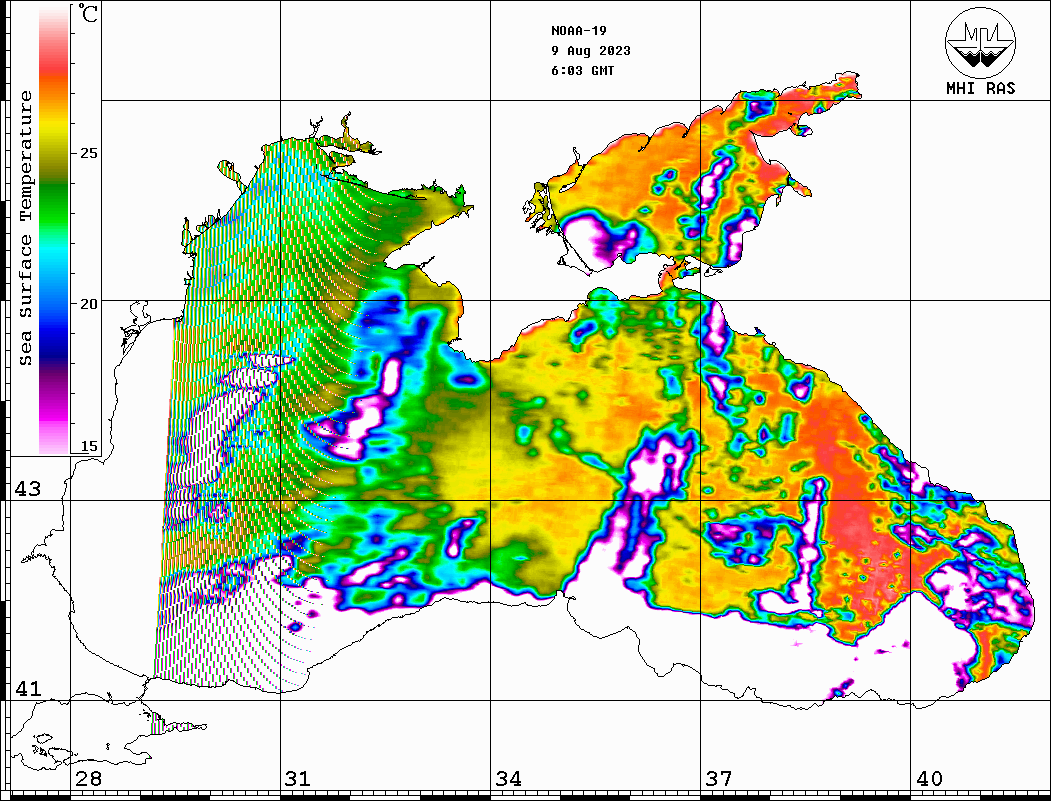
Task: Click longitude label '28'
Action: coord(88,778)
